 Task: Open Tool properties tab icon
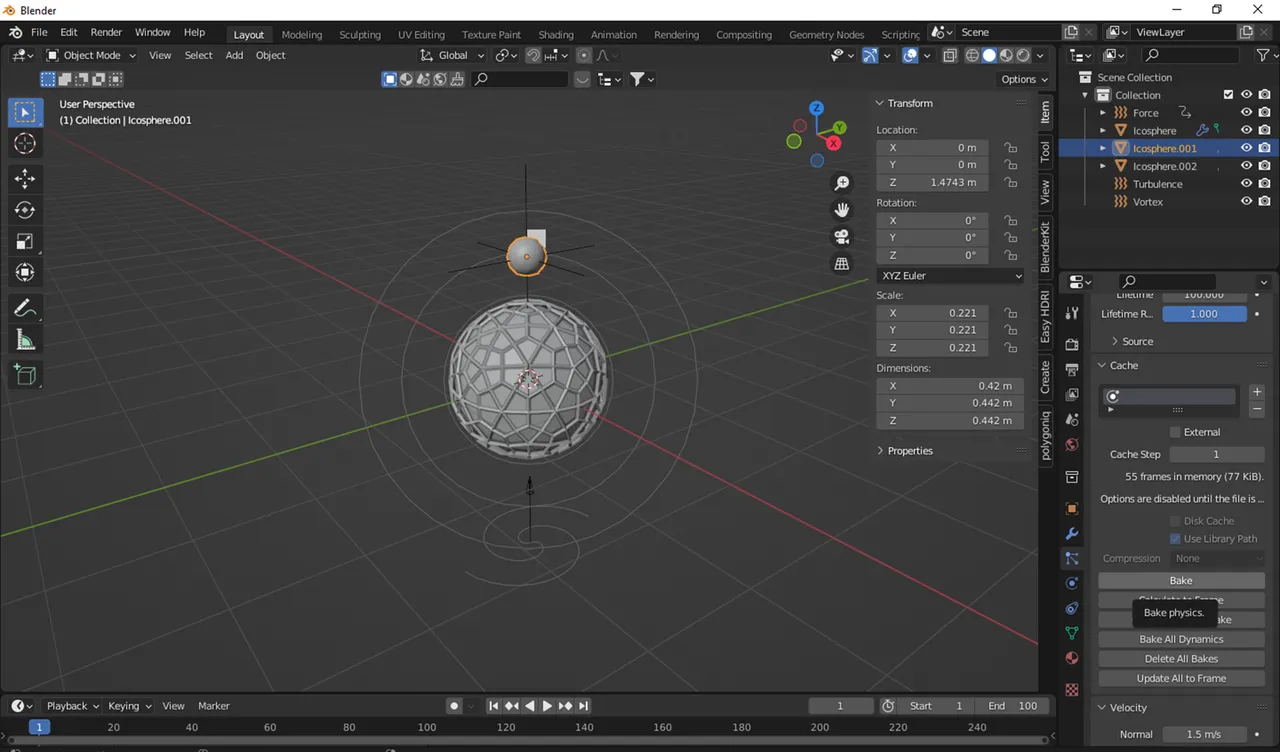[1072, 313]
